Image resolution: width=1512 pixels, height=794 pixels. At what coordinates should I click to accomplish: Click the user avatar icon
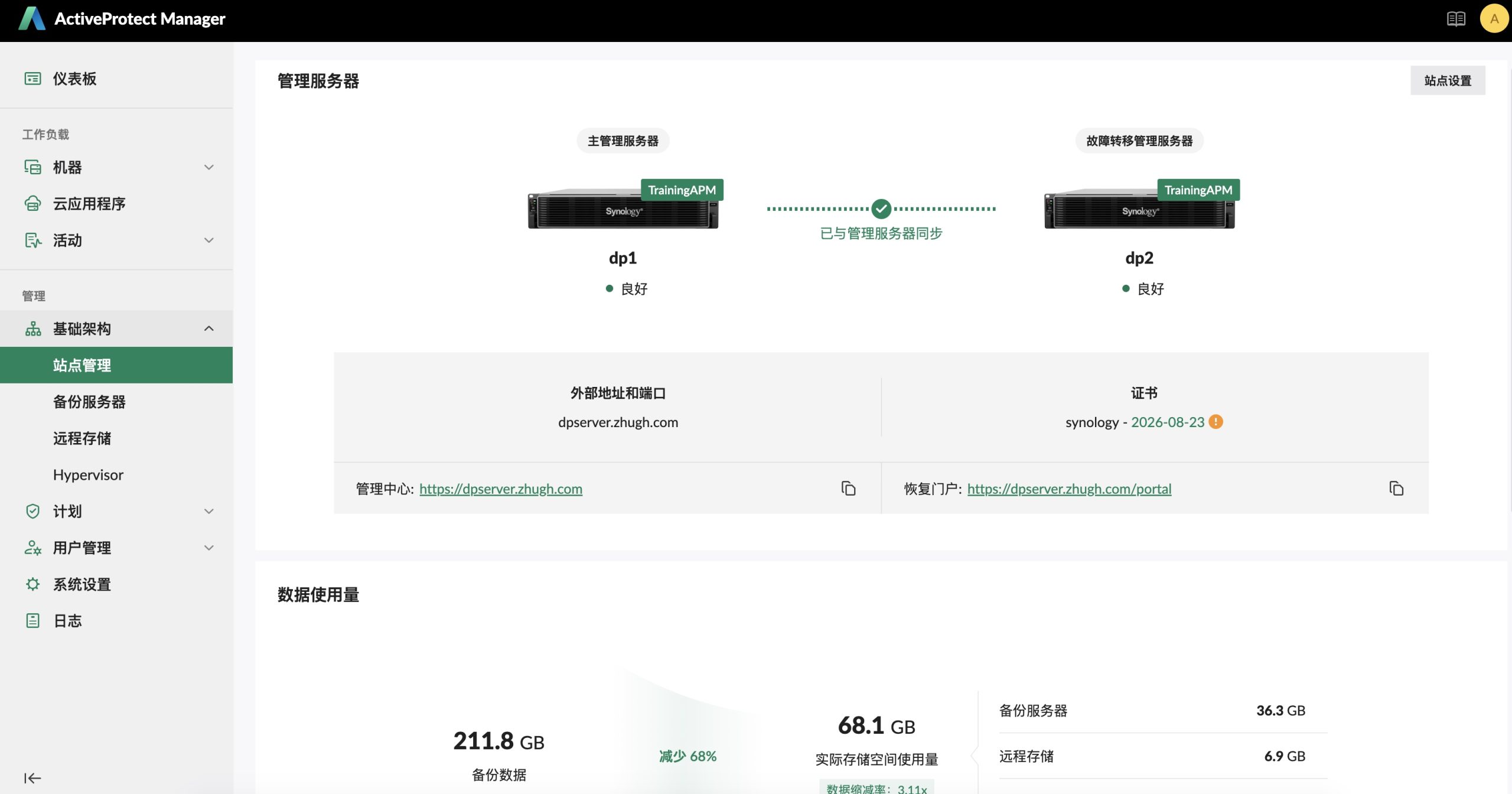click(x=1494, y=19)
